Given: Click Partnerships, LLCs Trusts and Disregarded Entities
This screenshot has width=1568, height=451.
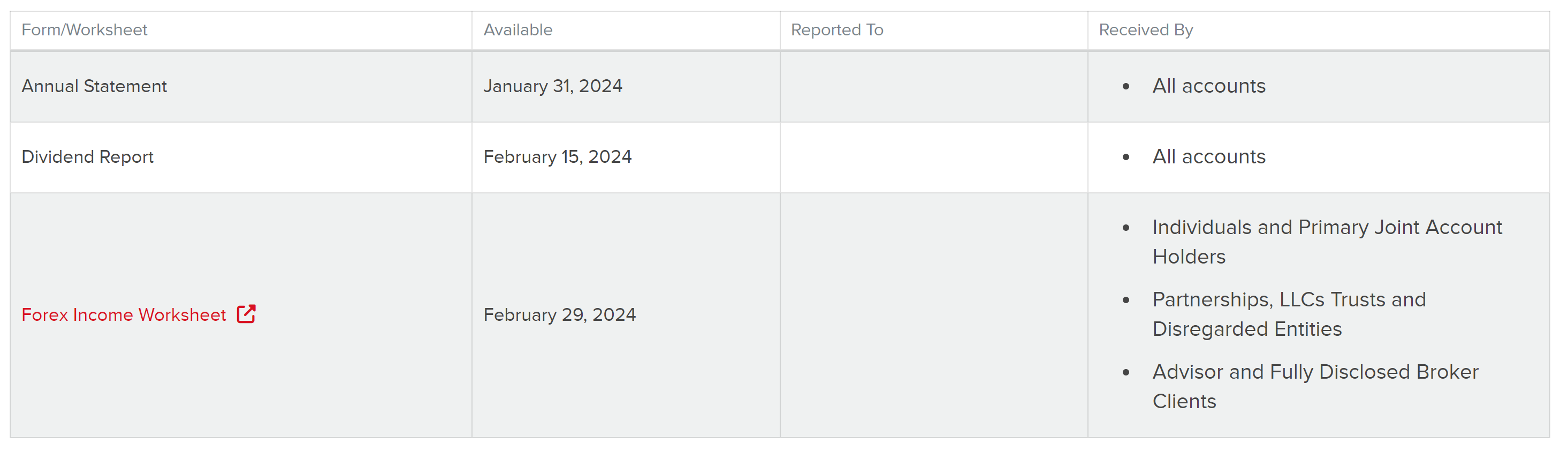Looking at the screenshot, I should [x=1289, y=314].
